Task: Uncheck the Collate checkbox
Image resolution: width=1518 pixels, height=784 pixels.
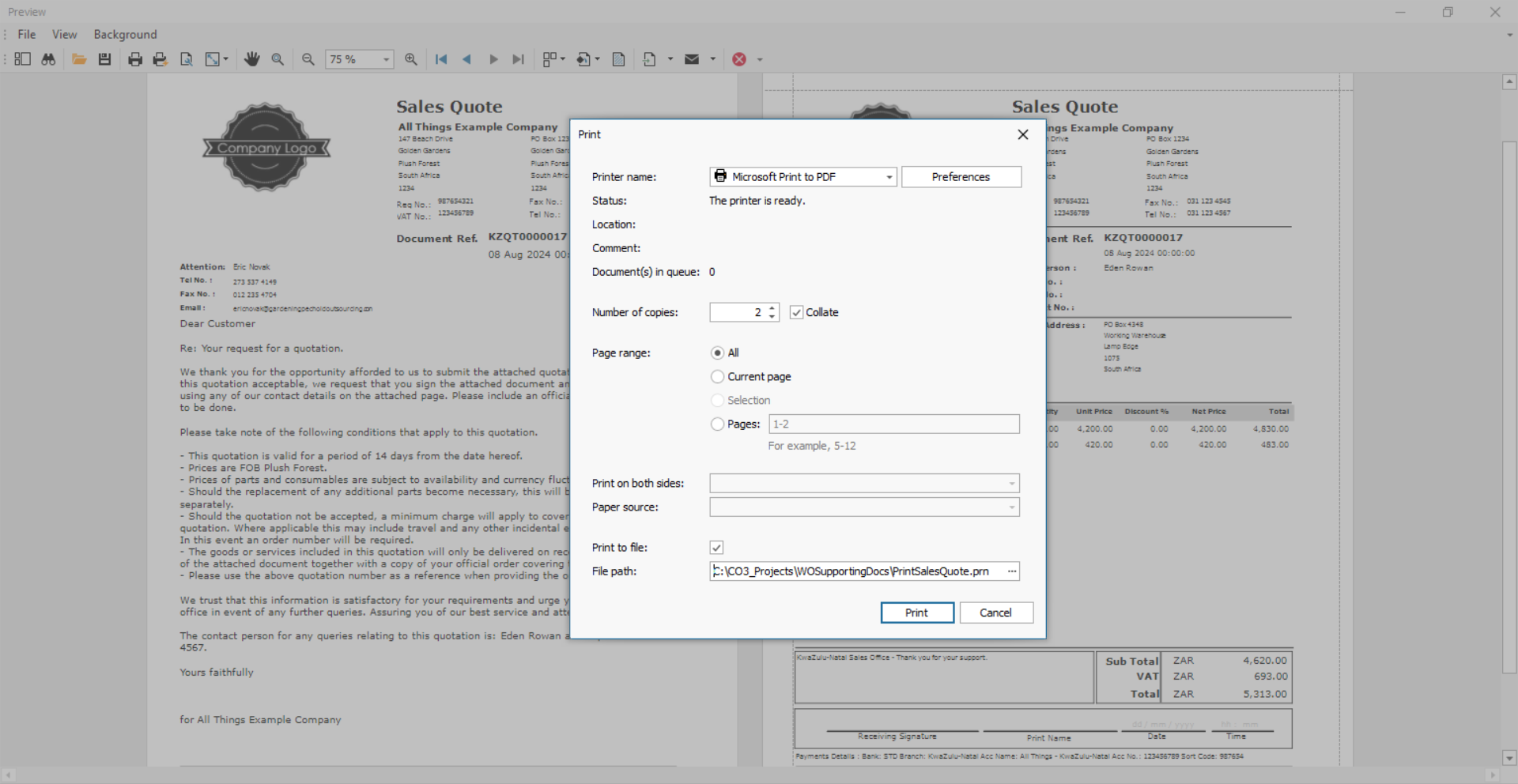Action: click(796, 312)
